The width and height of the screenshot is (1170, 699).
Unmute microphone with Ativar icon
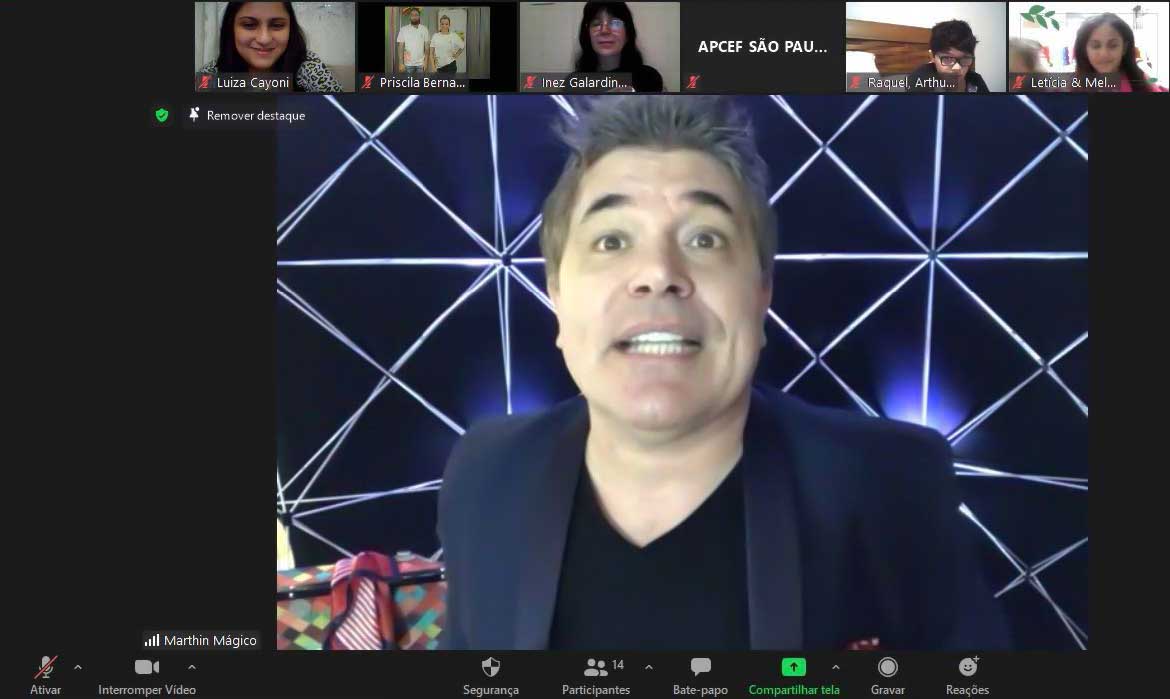tap(46, 668)
